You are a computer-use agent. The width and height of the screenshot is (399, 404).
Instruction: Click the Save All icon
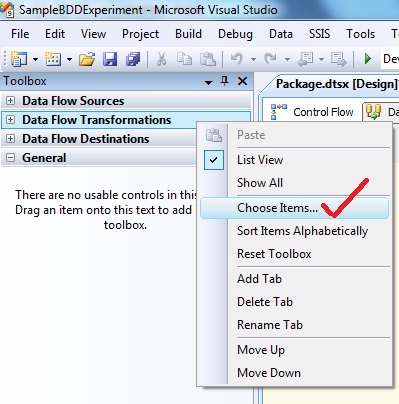point(133,59)
